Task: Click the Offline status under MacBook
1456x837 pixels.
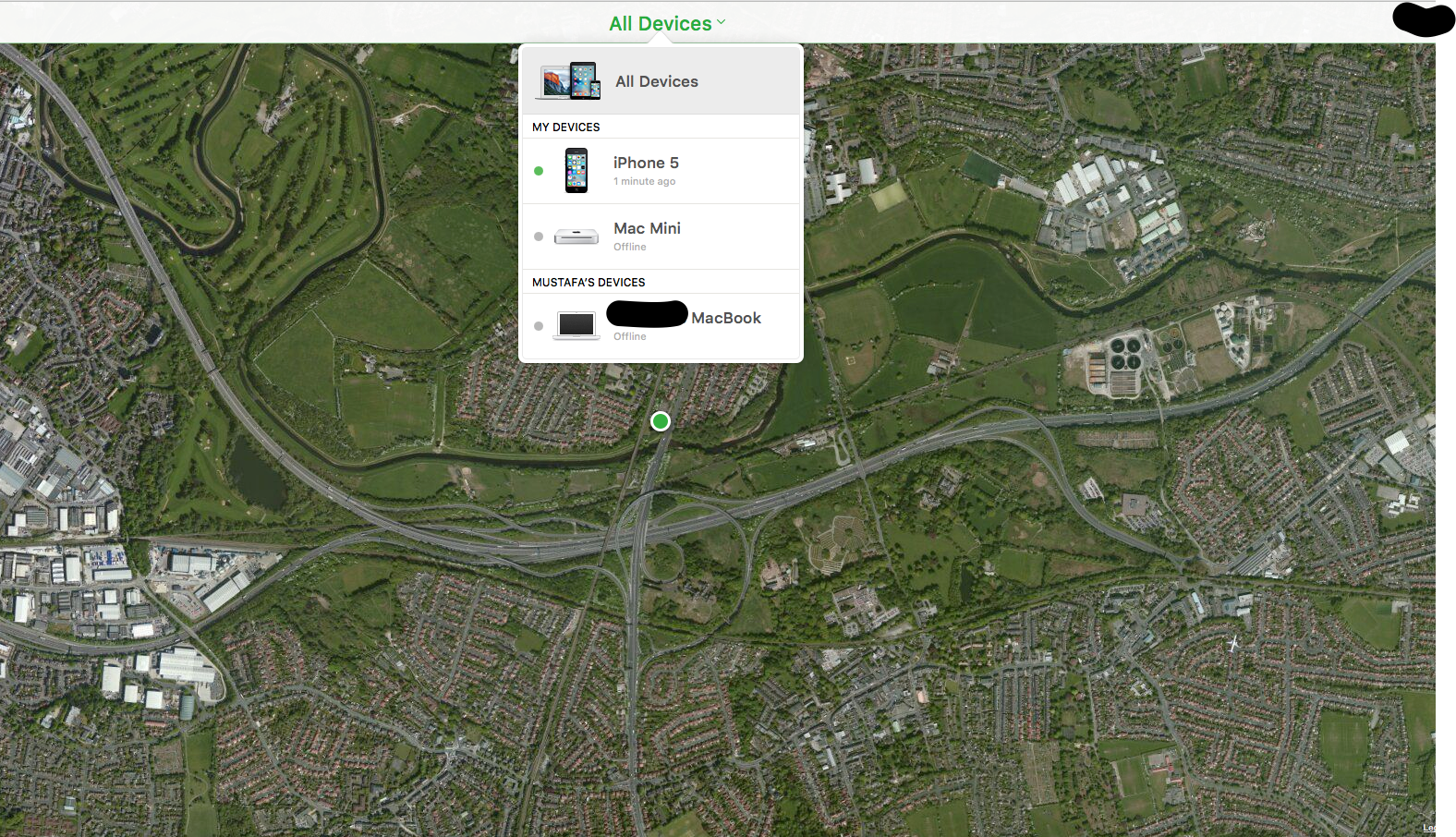Action: [x=630, y=337]
